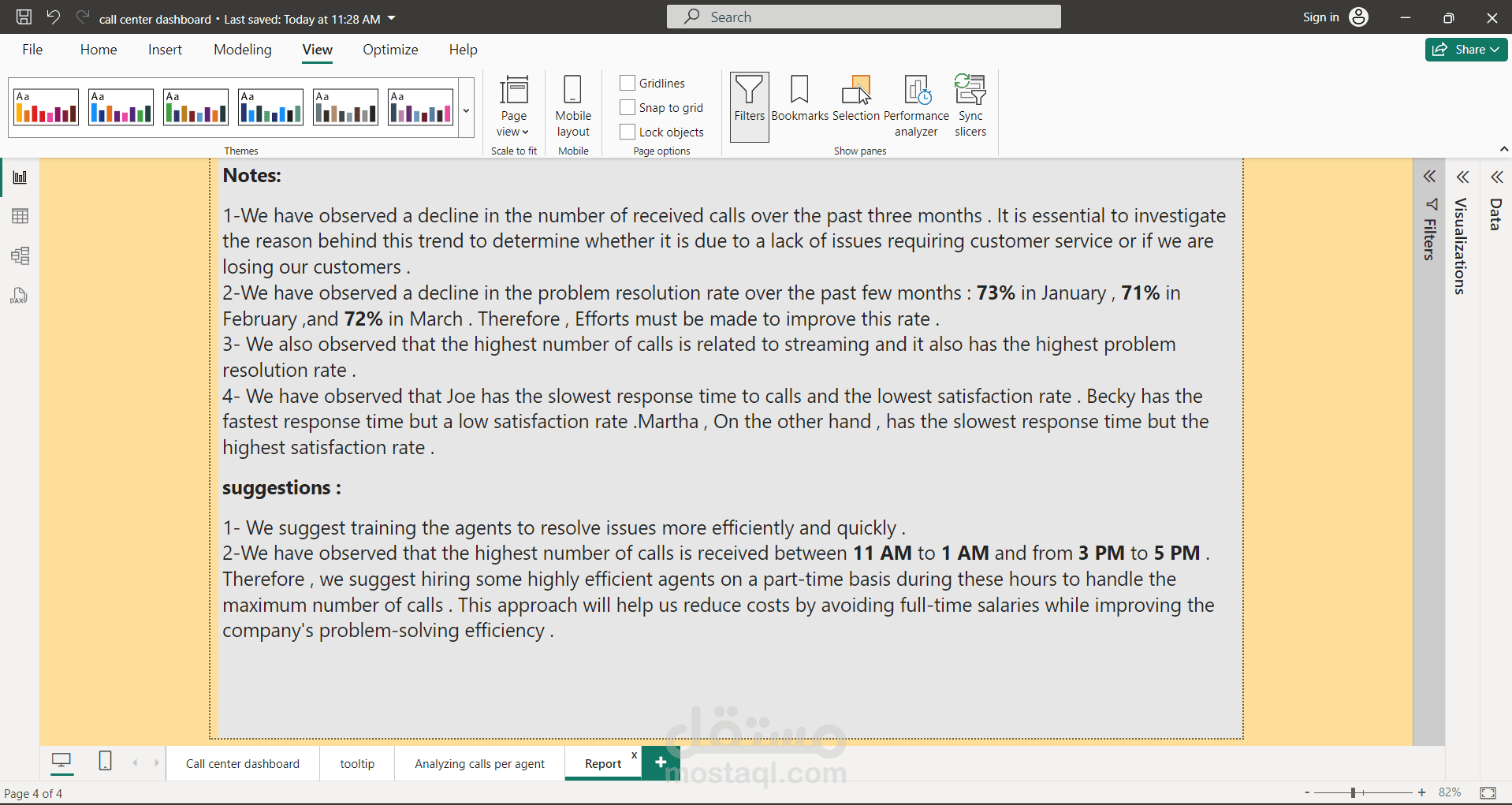Launch the Performance analyzer

[916, 106]
